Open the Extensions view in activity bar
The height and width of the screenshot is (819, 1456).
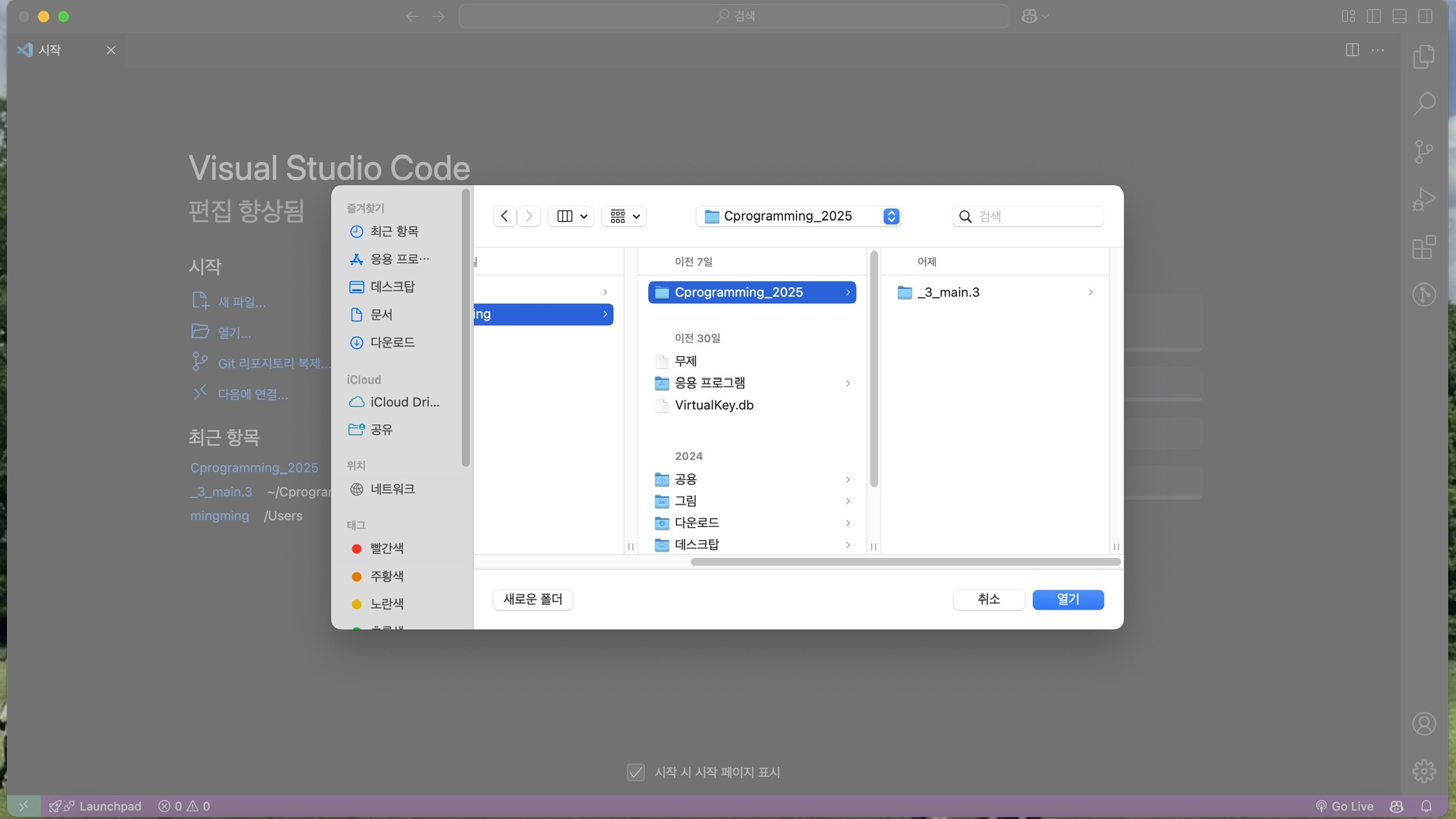[1424, 247]
